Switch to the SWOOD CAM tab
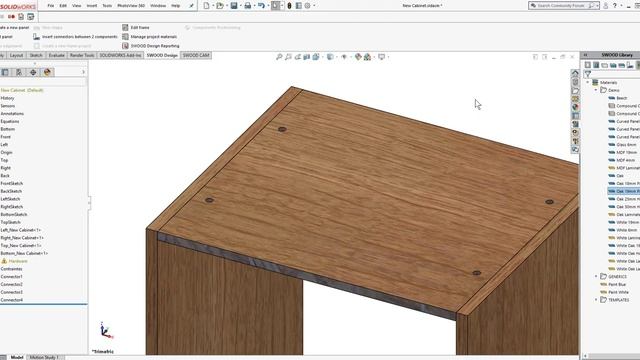 click(196, 55)
